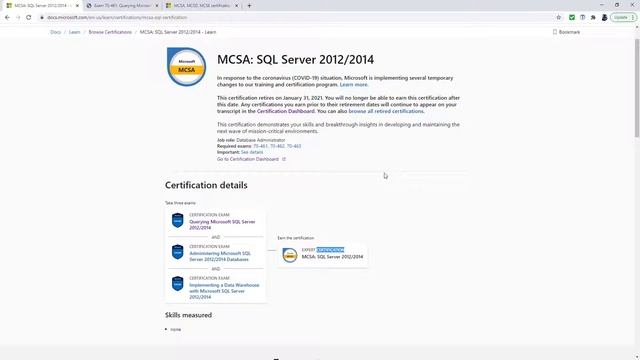Click the Certification details heading

pyautogui.click(x=206, y=185)
